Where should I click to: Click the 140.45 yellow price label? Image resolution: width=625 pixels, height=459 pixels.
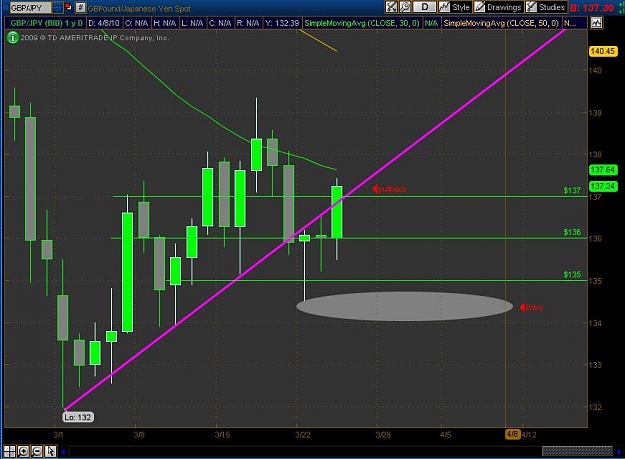point(603,51)
